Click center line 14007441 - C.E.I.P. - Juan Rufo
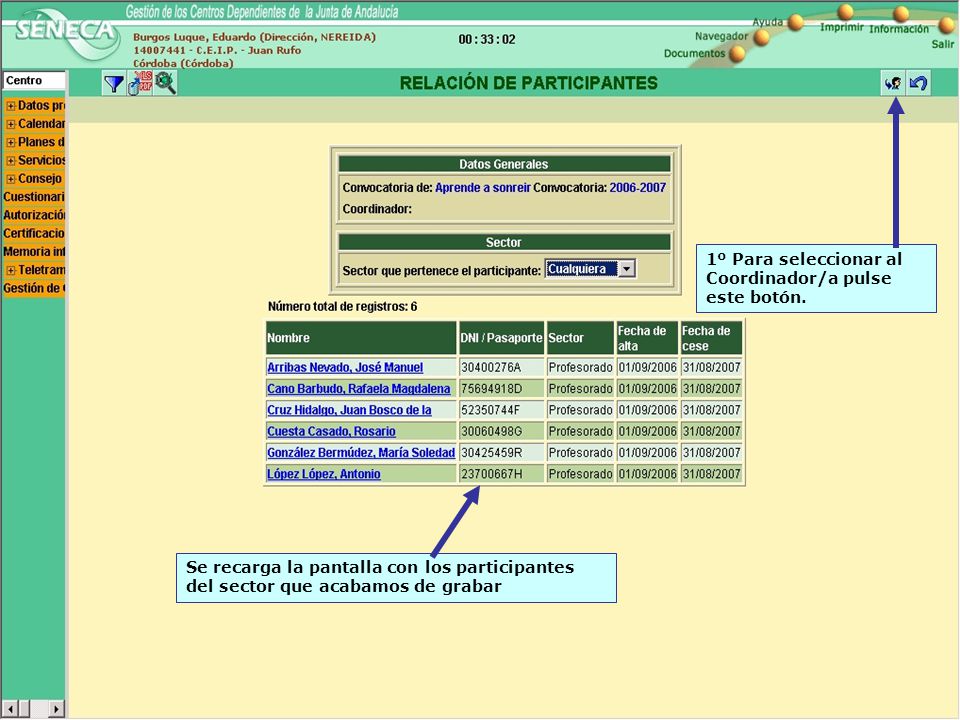 click(217, 50)
